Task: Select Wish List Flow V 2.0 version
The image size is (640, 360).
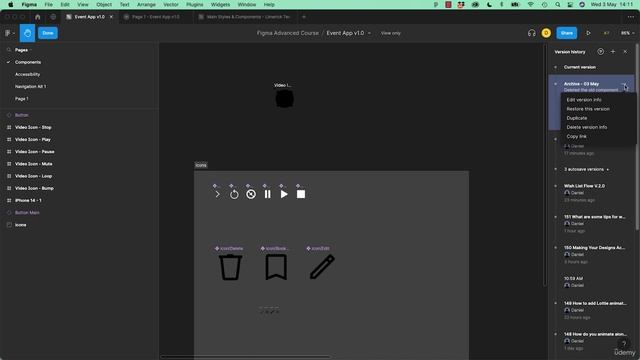Action: tap(584, 186)
